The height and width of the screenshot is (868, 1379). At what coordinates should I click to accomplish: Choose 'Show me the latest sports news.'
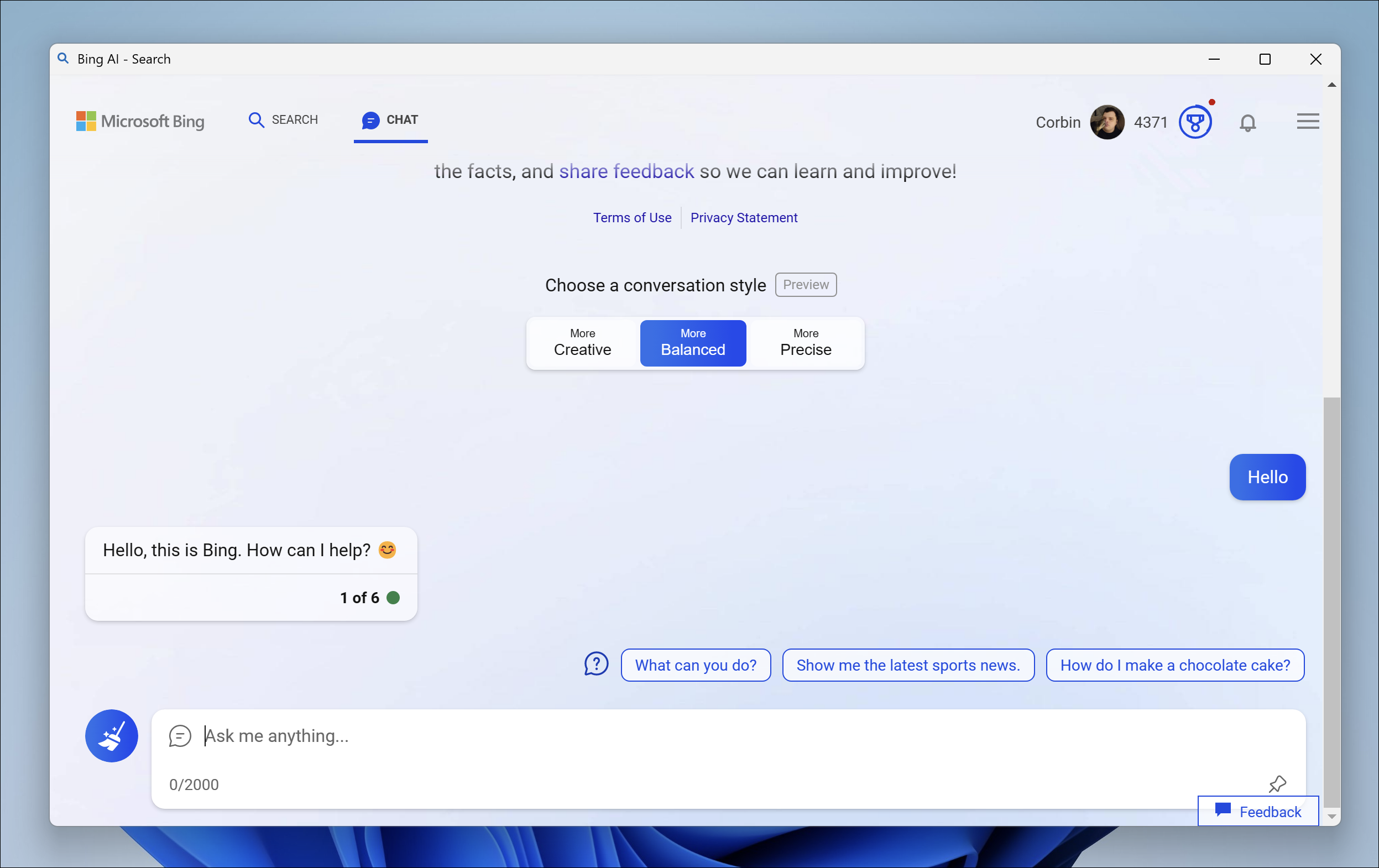(x=908, y=665)
